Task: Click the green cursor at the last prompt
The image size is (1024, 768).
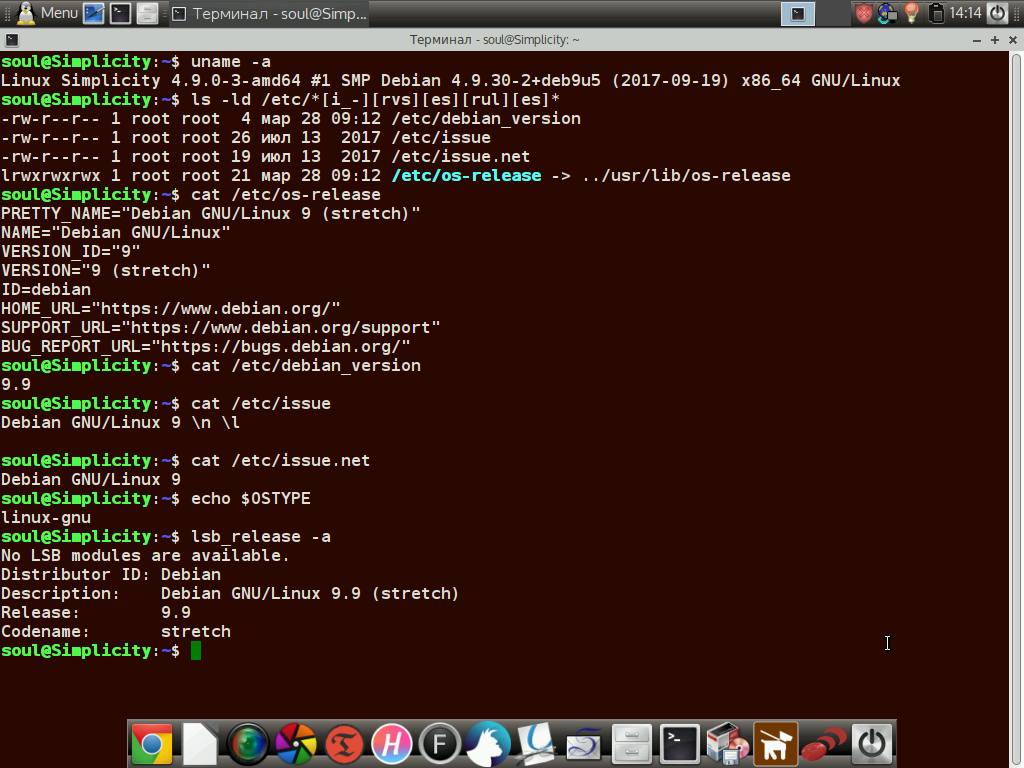Action: (196, 650)
